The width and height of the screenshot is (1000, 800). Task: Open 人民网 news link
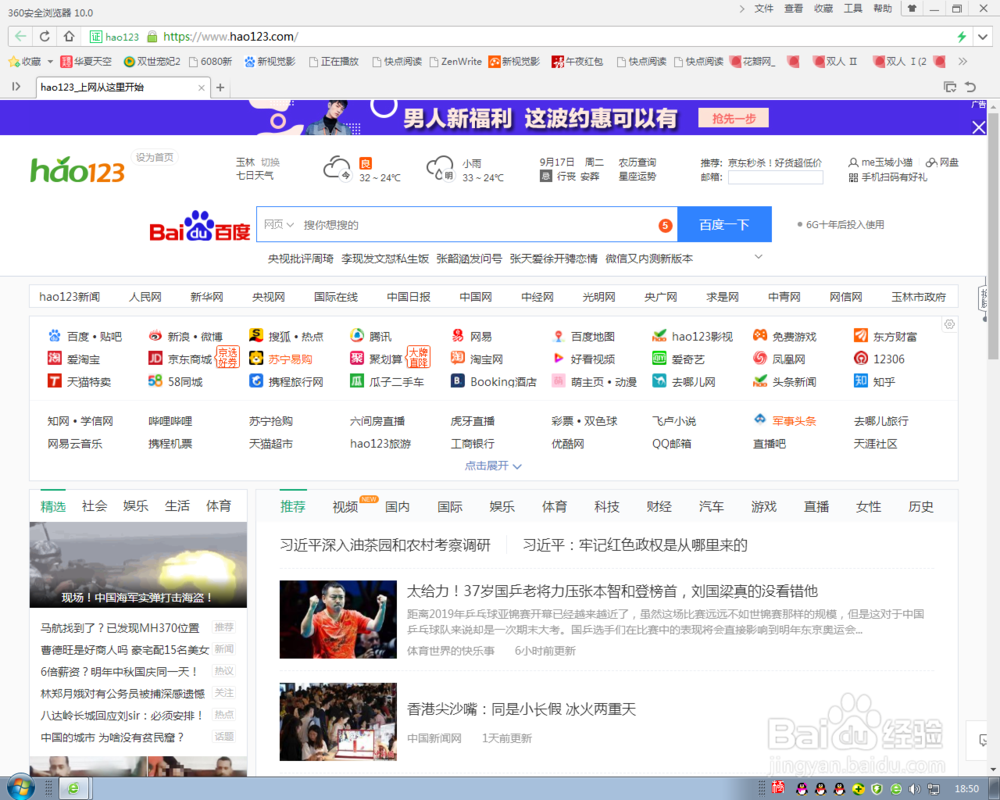tap(145, 297)
